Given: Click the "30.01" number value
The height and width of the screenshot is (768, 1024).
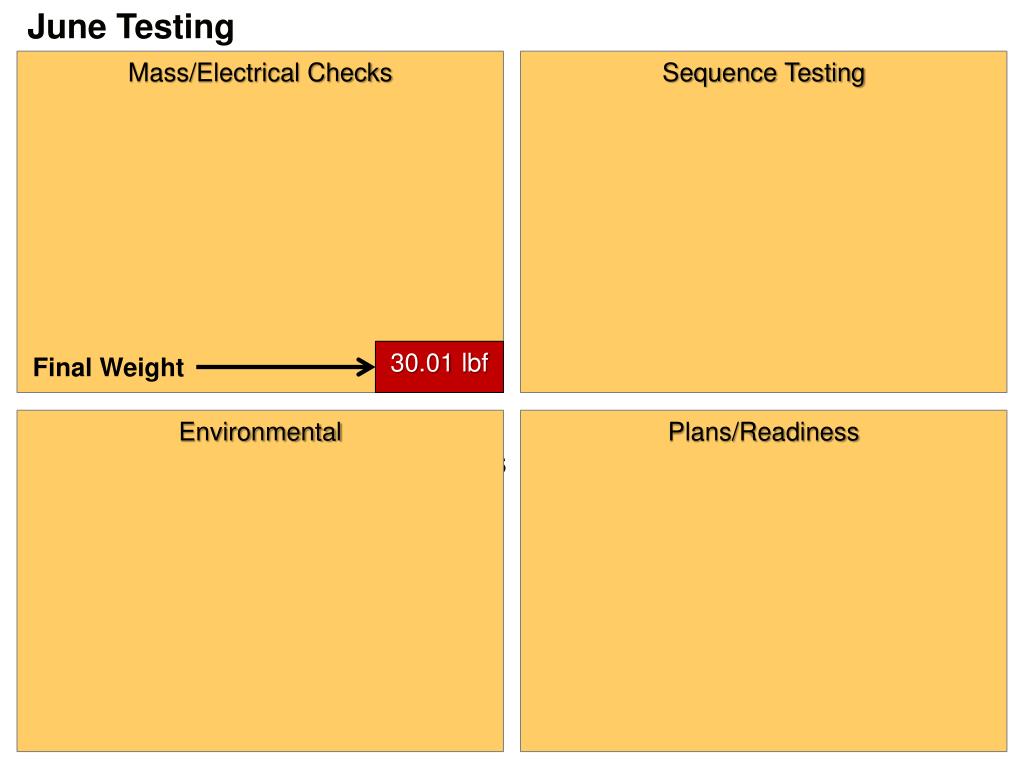Looking at the screenshot, I should click(422, 363).
